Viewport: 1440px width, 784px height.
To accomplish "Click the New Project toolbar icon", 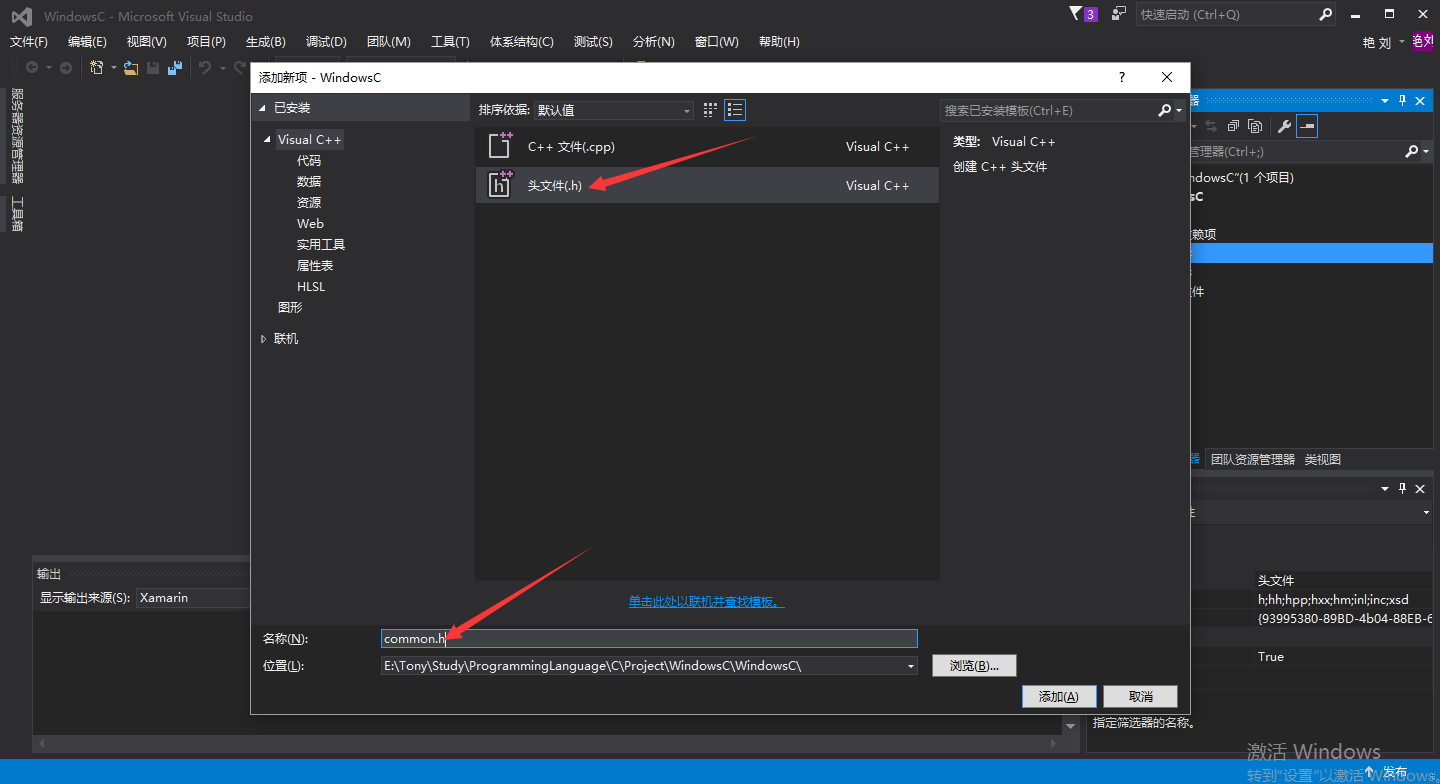I will coord(97,67).
